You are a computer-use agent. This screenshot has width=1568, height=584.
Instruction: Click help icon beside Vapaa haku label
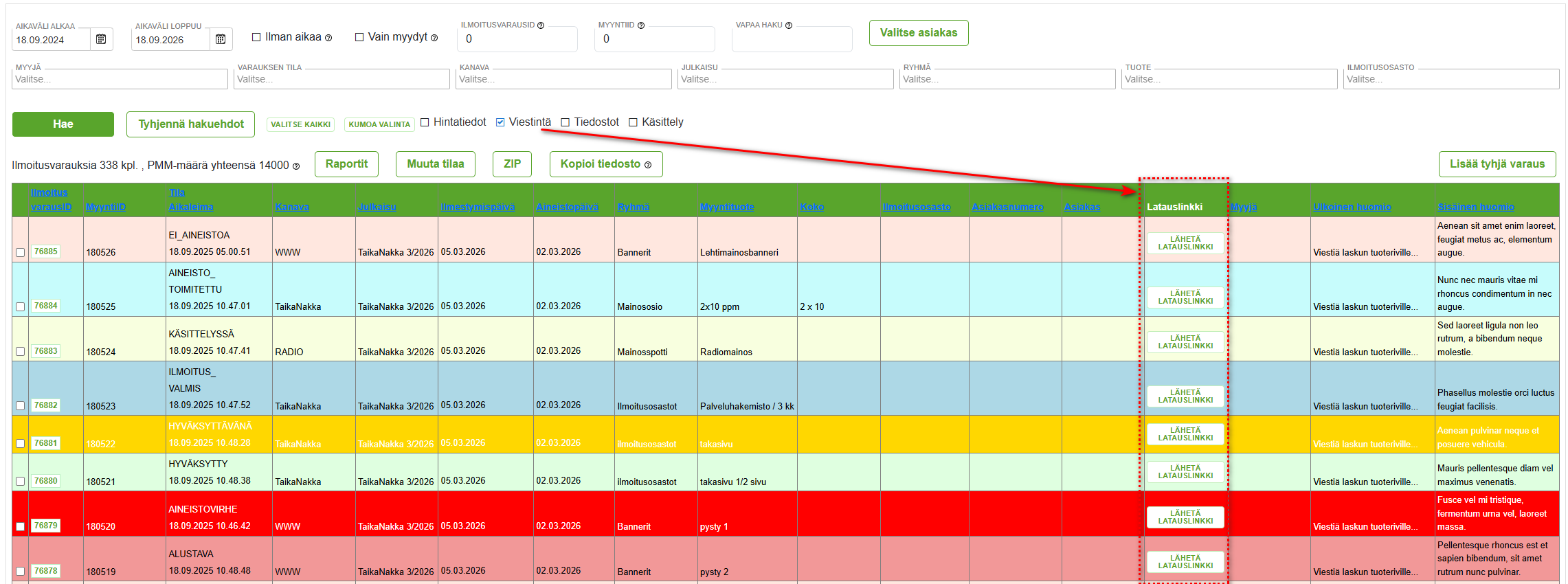[x=789, y=25]
